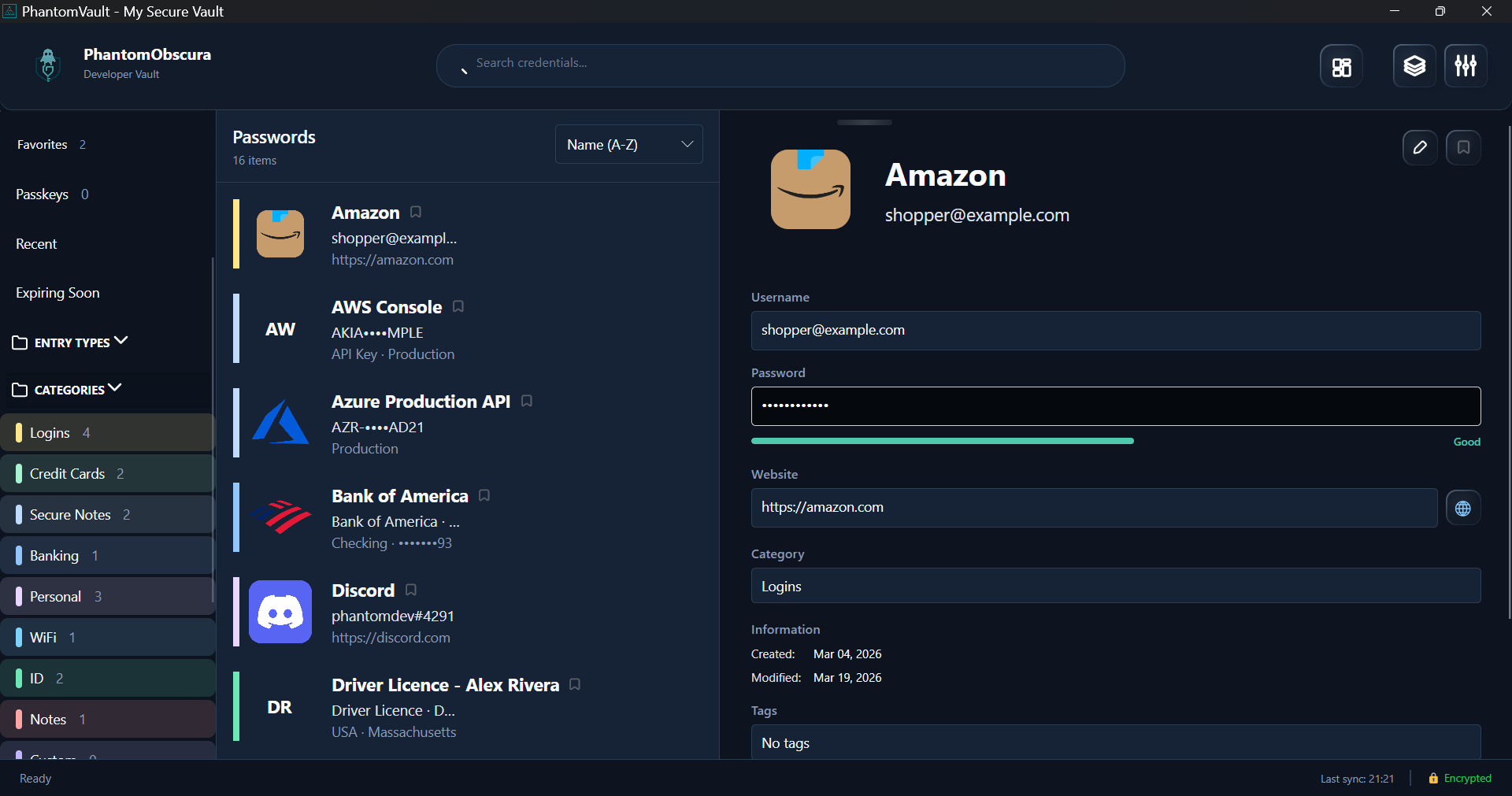
Task: Select the Discord entry icon
Action: (x=280, y=612)
